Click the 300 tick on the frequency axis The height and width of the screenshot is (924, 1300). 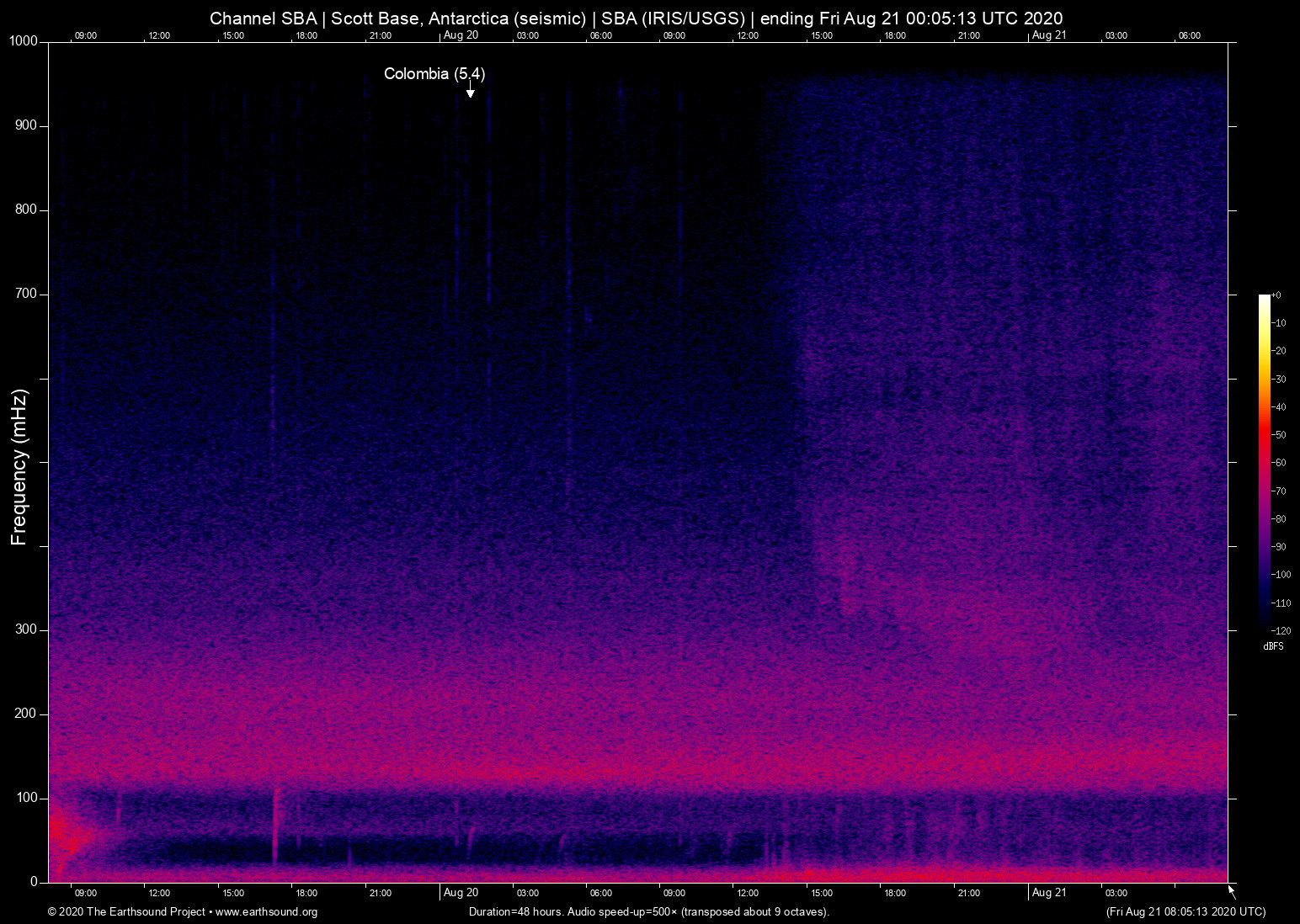coord(26,629)
